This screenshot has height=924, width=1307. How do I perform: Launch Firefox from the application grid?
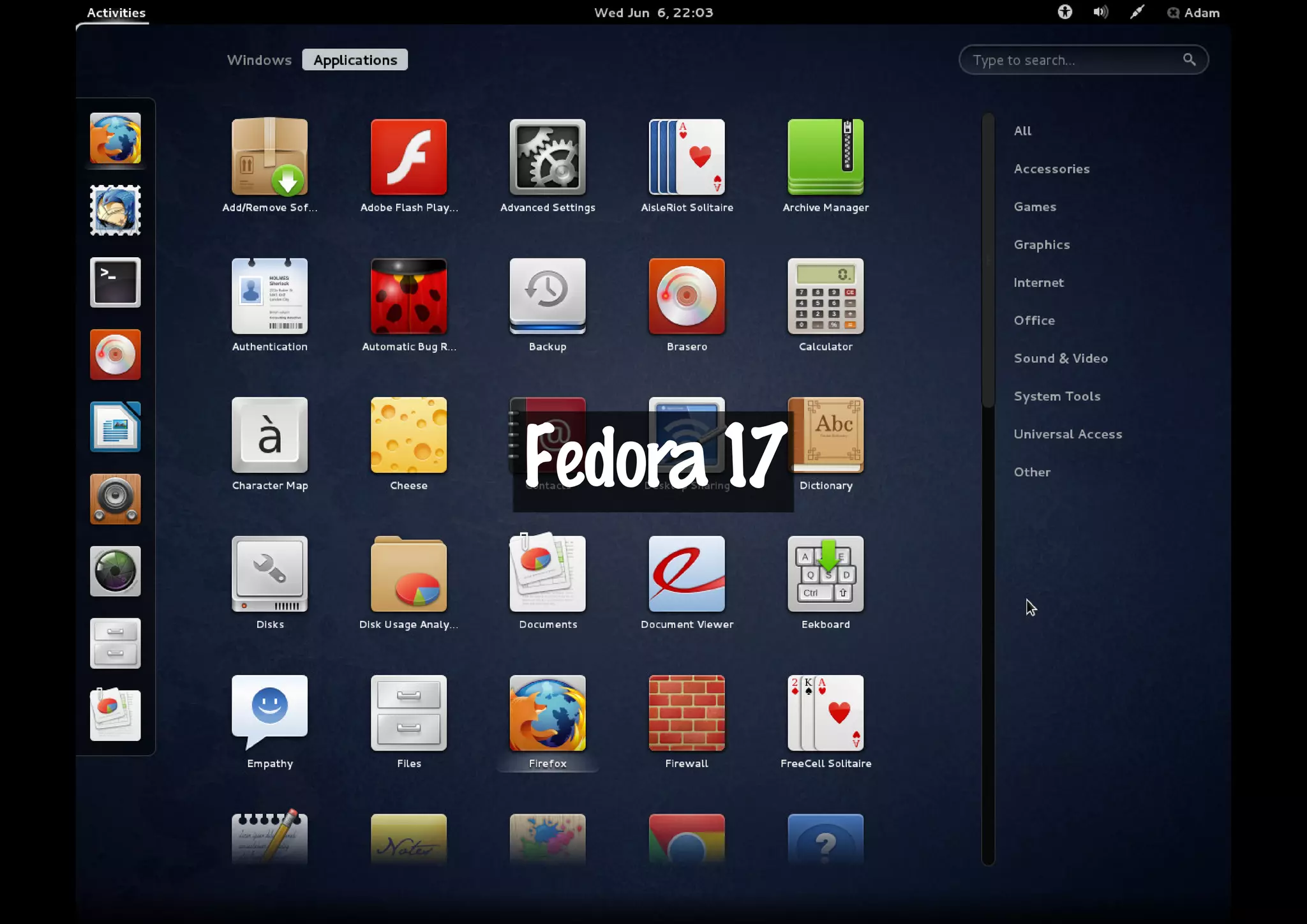tap(548, 722)
